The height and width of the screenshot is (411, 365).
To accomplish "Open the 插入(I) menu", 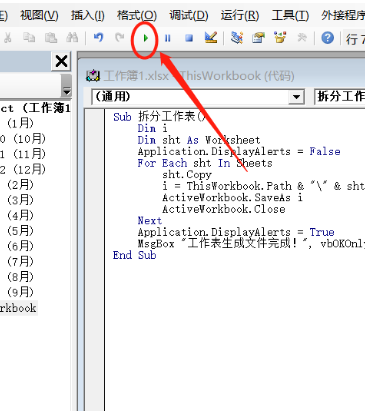I will [x=88, y=15].
